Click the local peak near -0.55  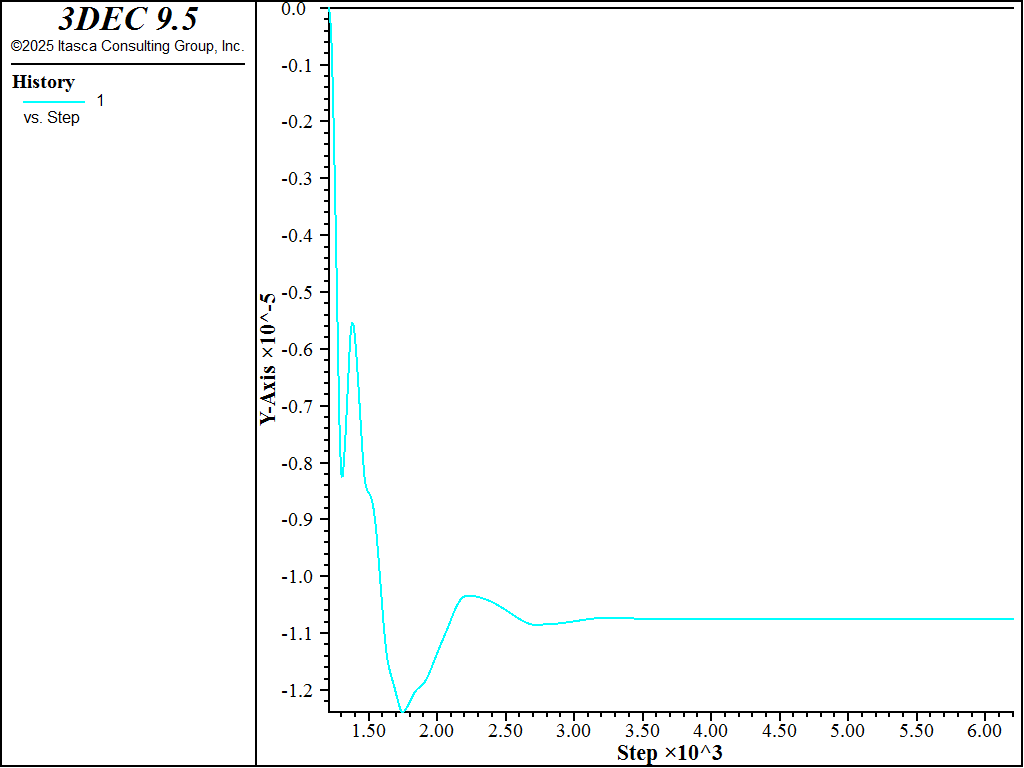[x=352, y=323]
